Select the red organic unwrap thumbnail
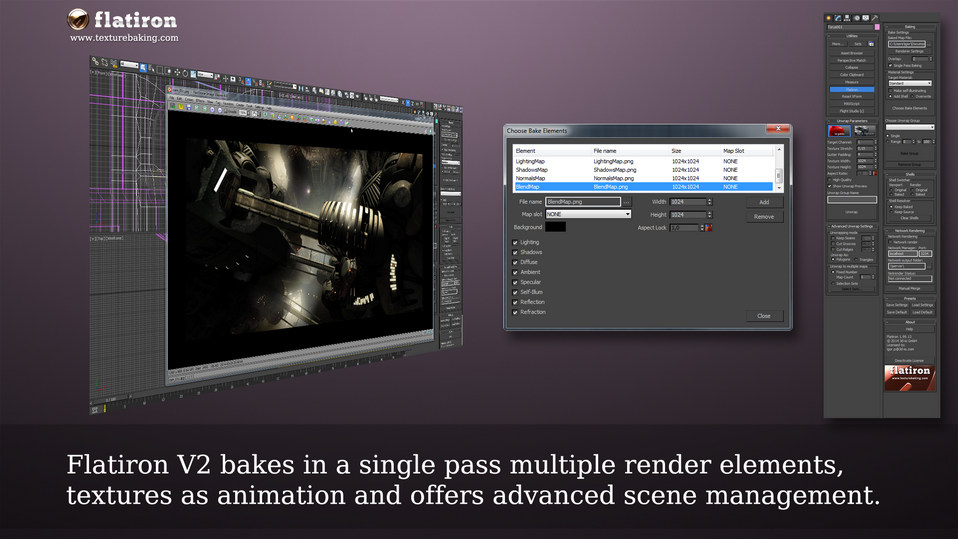Screen dimensions: 958x539 [839, 131]
